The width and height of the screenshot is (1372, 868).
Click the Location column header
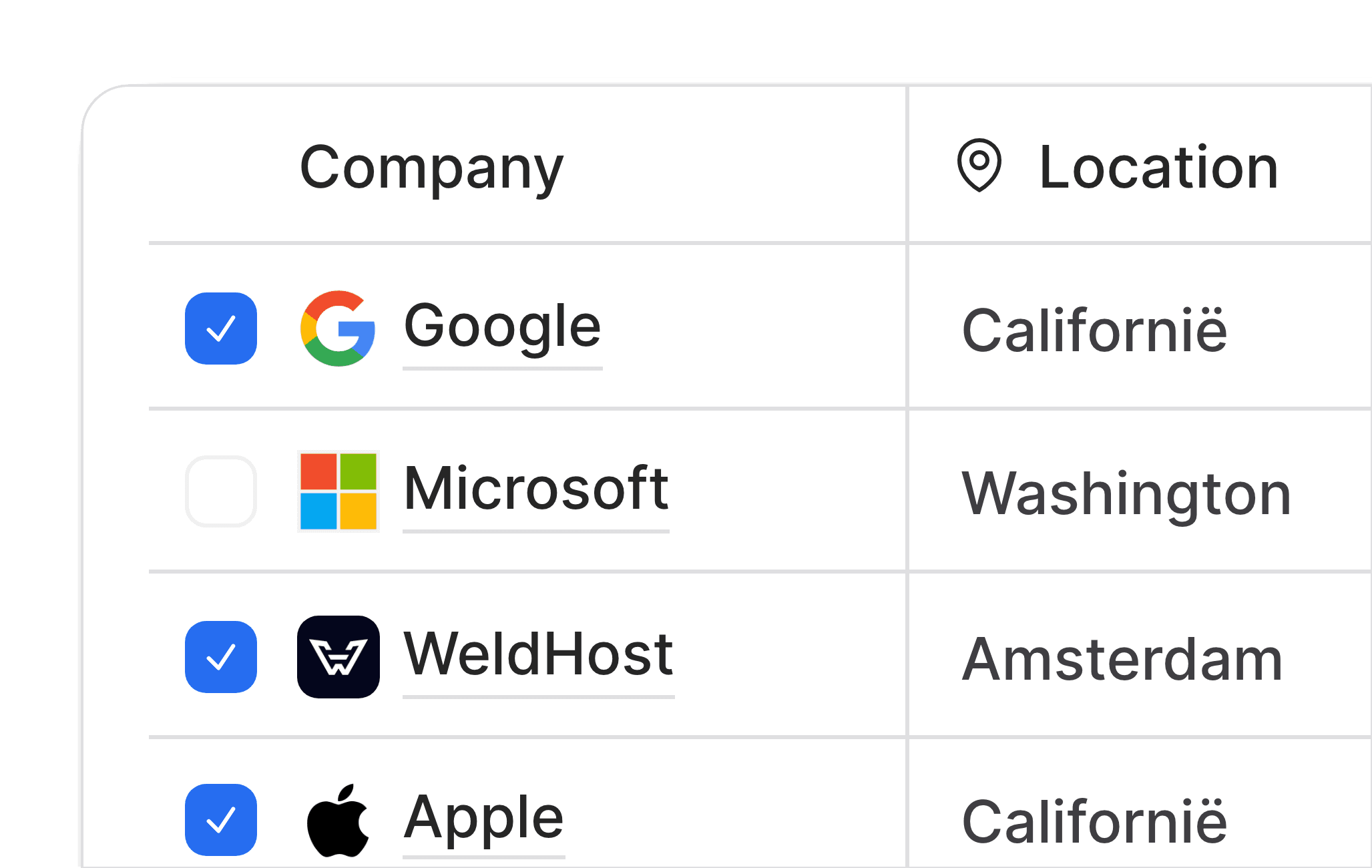pyautogui.click(x=1158, y=167)
